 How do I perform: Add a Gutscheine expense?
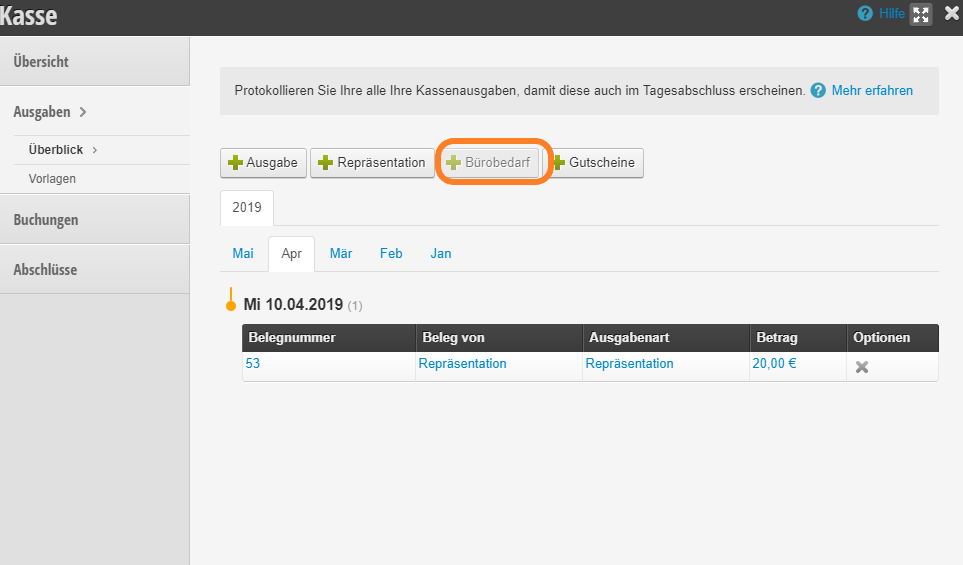[594, 163]
